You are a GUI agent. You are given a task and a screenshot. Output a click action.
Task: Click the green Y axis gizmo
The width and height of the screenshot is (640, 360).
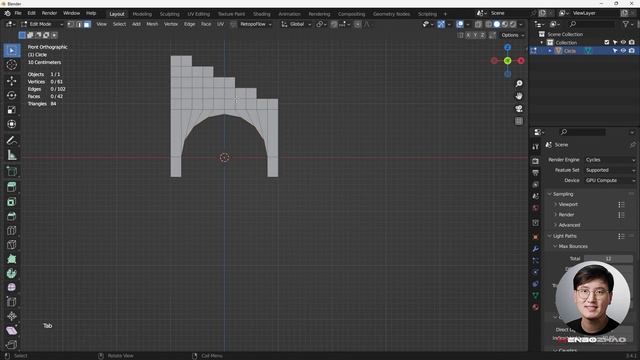pyautogui.click(x=507, y=61)
